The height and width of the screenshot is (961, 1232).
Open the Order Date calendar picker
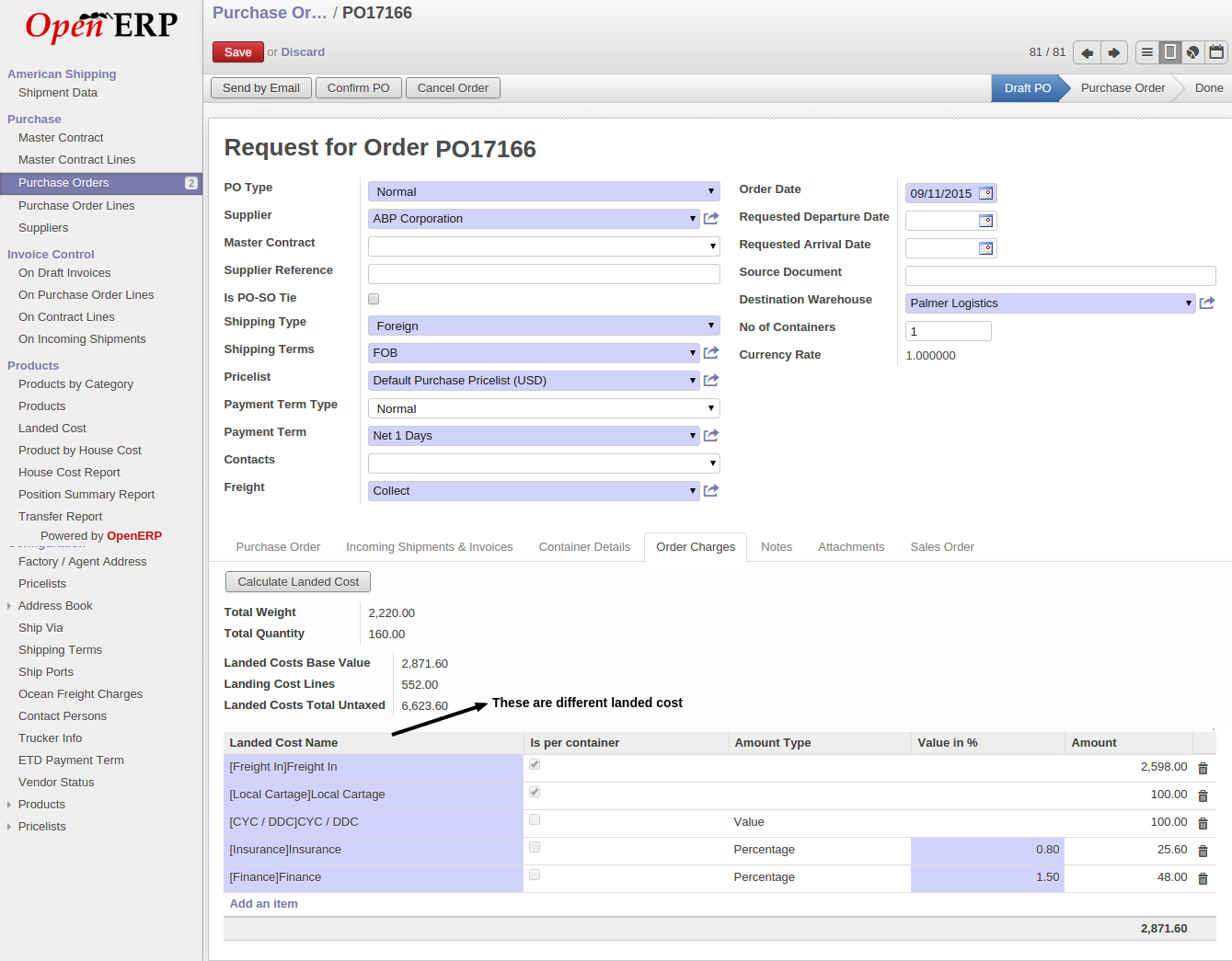pos(986,193)
